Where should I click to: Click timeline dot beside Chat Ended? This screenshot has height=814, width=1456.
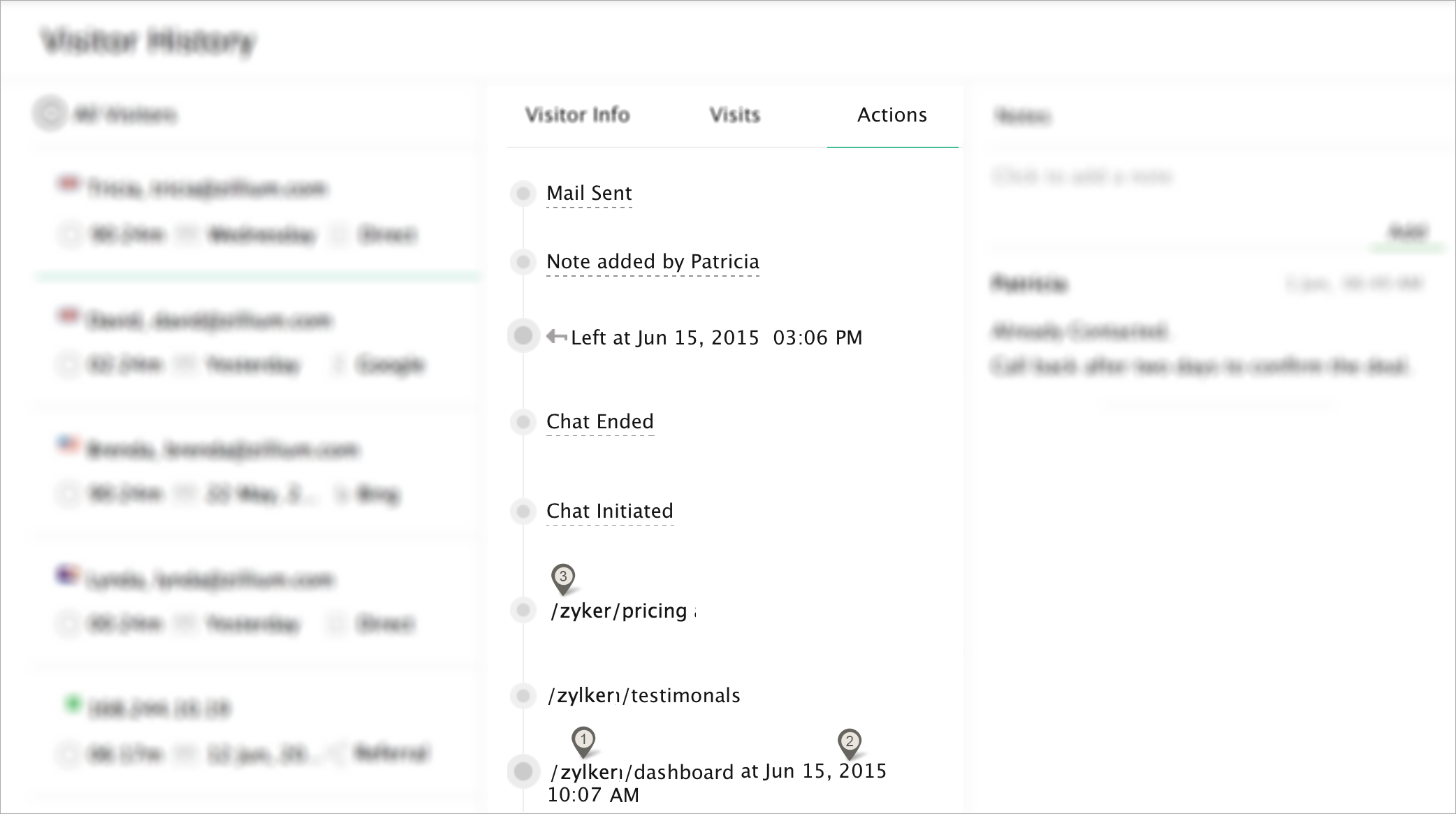pyautogui.click(x=523, y=422)
